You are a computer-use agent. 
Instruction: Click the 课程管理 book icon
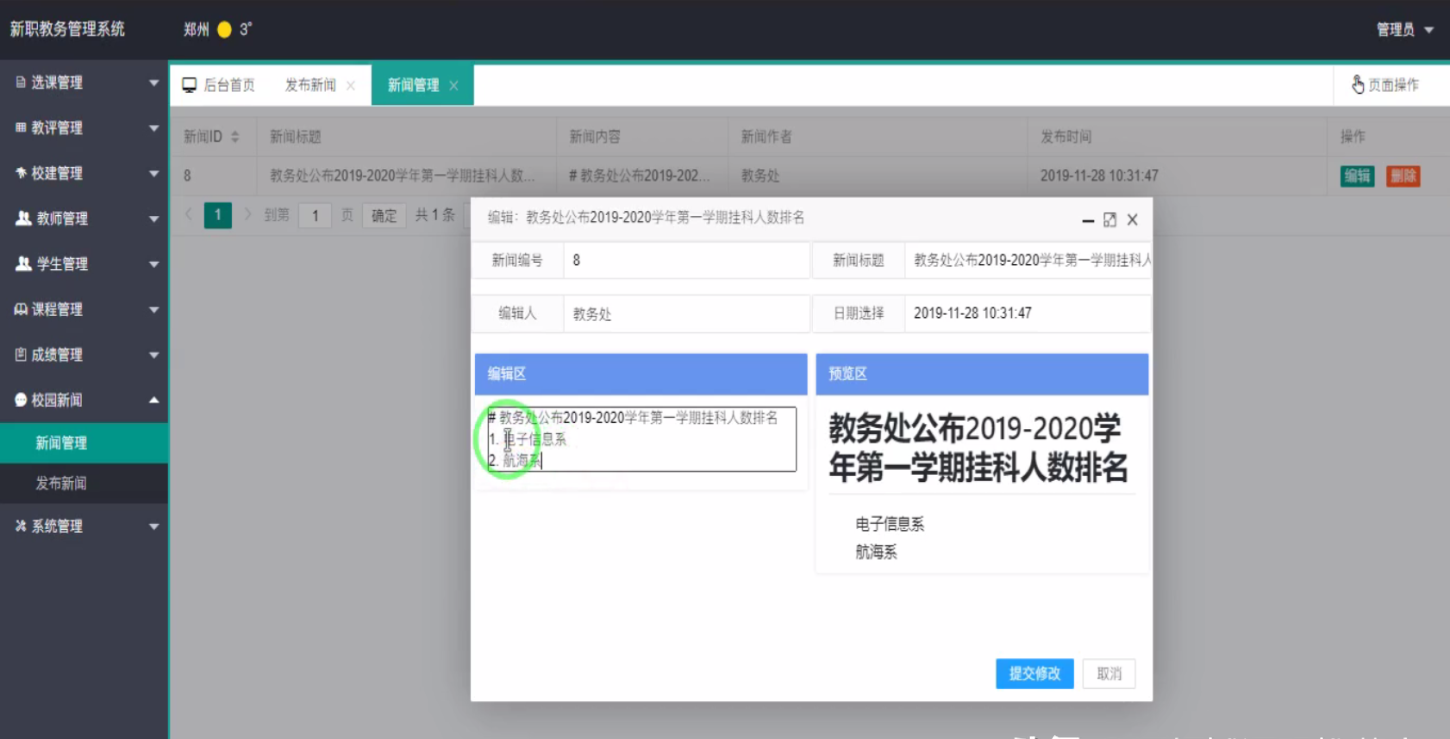coord(21,309)
